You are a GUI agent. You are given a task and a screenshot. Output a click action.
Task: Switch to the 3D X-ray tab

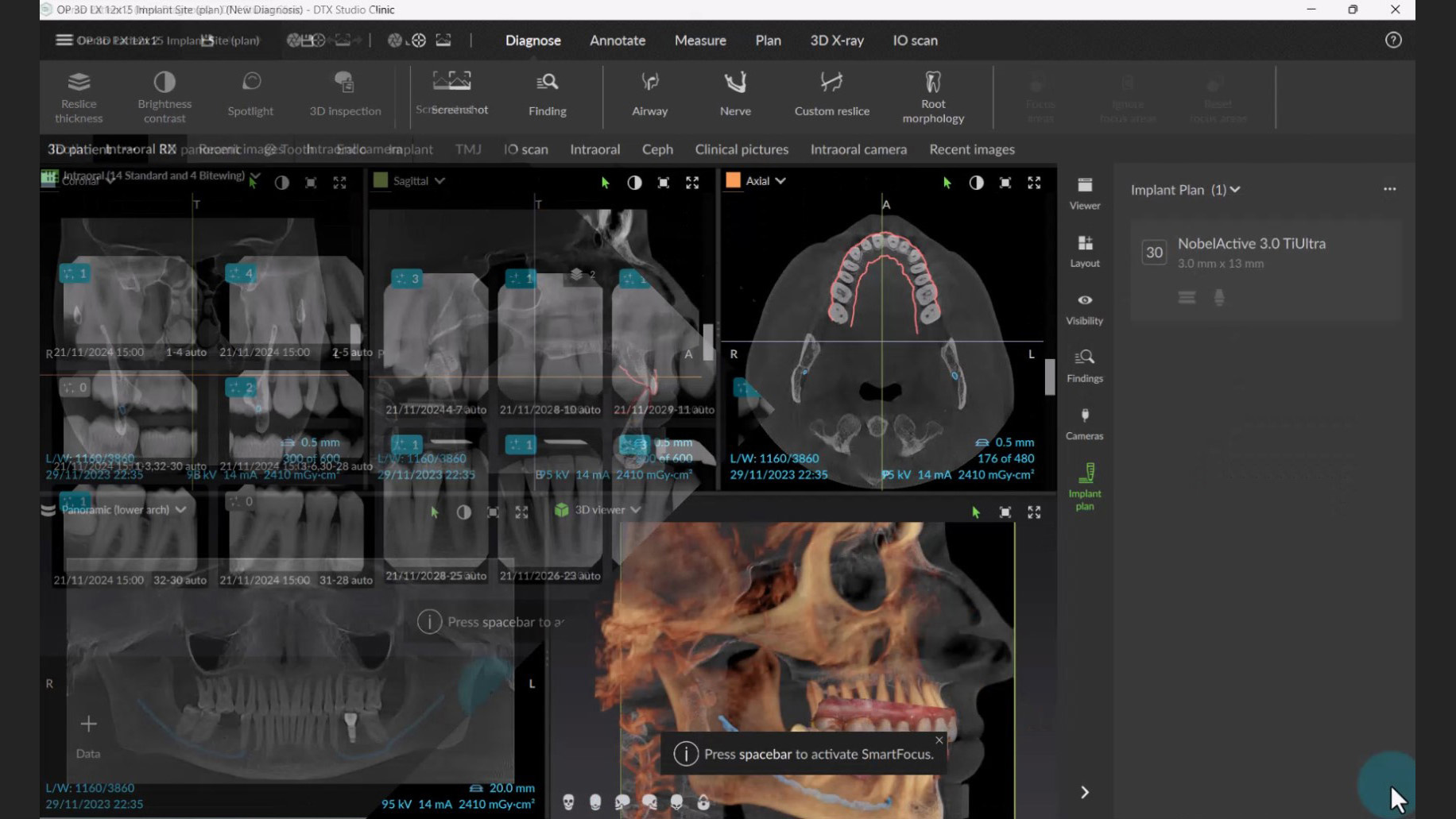(837, 41)
